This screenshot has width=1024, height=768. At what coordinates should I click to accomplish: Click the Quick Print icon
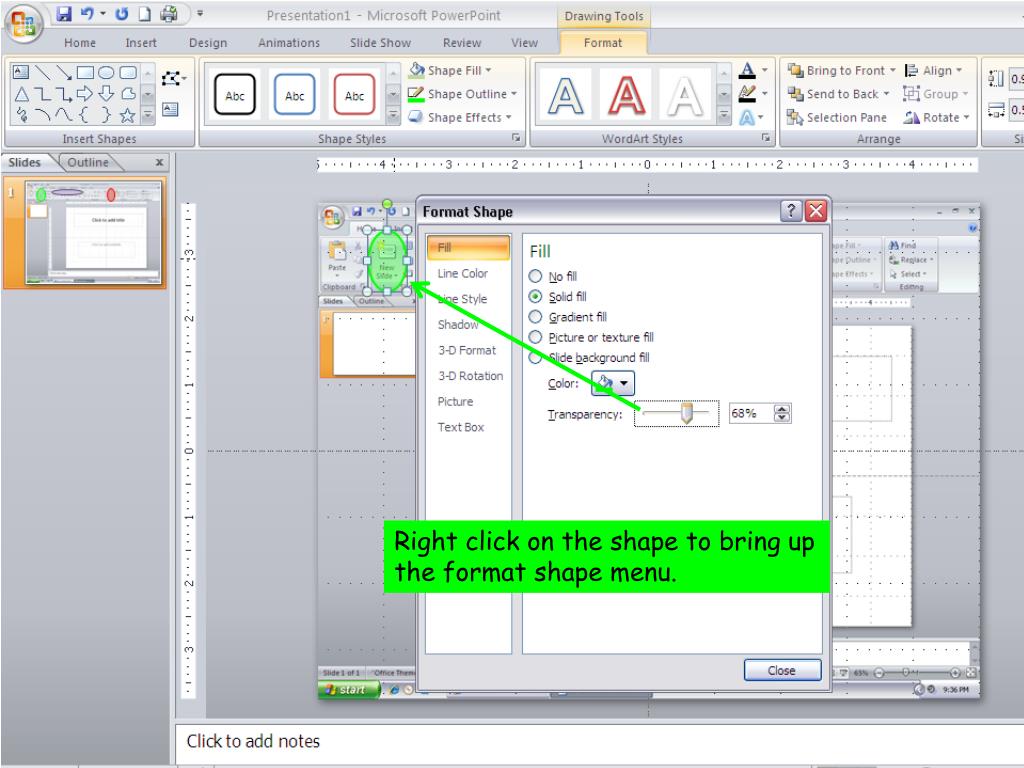tap(168, 14)
